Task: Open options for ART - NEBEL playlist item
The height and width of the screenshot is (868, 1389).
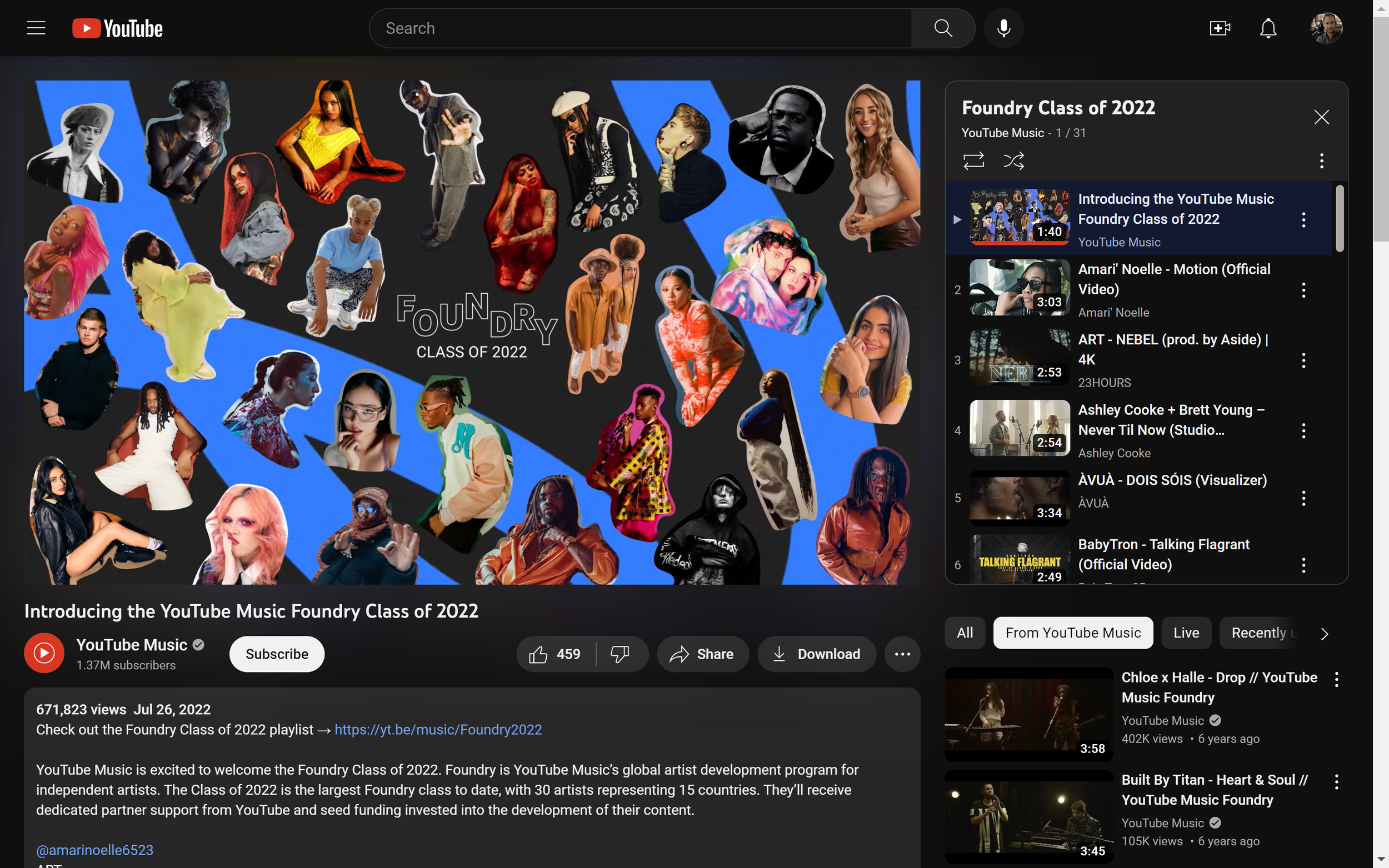Action: pos(1303,360)
